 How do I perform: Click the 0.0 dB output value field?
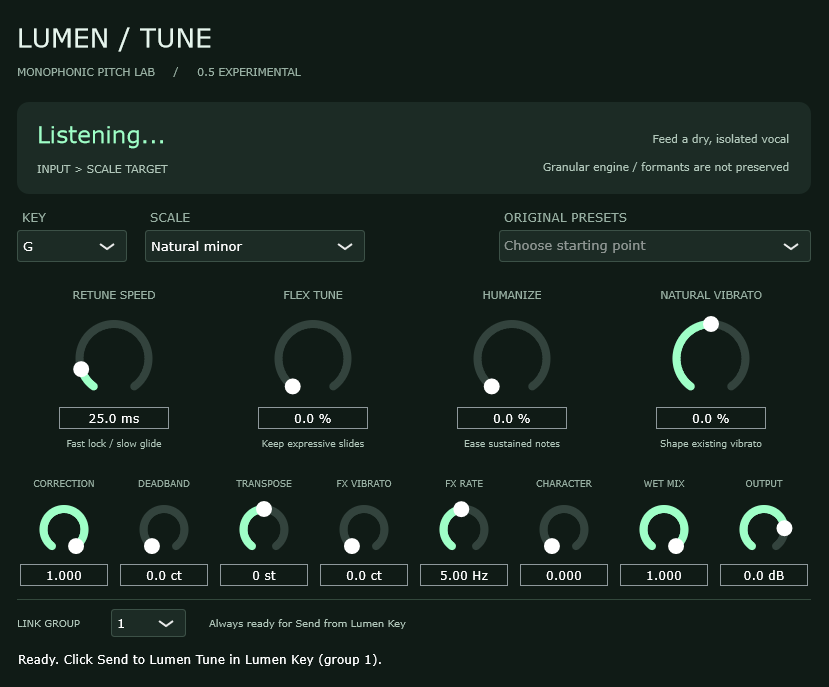pos(764,575)
